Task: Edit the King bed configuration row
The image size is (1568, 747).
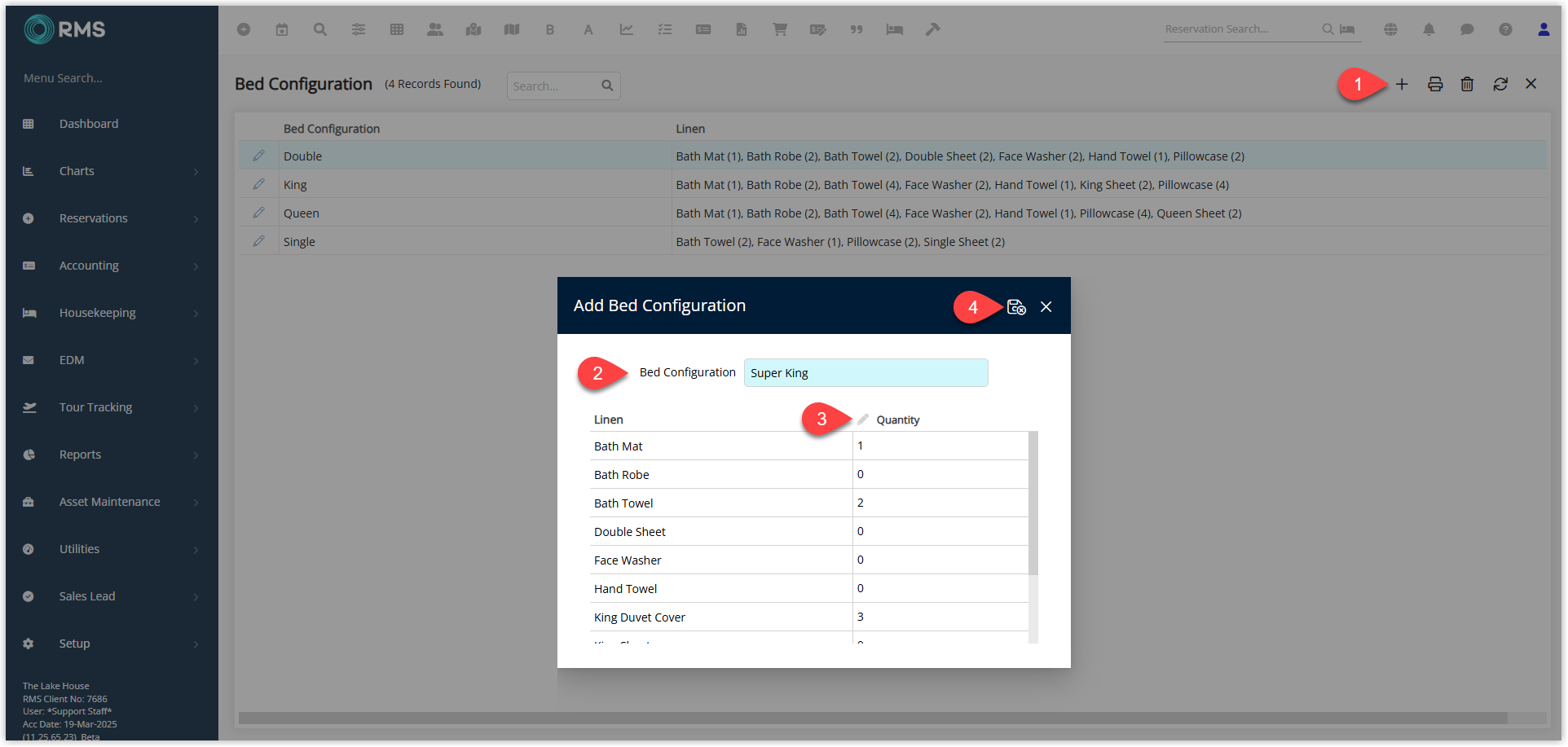Action: pos(259,184)
